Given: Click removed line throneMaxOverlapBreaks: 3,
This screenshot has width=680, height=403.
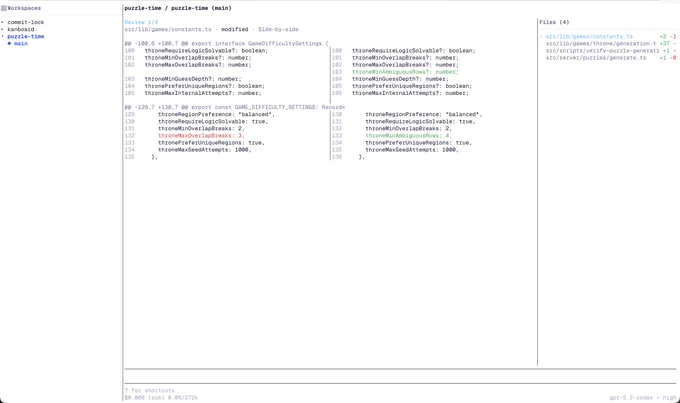Looking at the screenshot, I should point(201,135).
